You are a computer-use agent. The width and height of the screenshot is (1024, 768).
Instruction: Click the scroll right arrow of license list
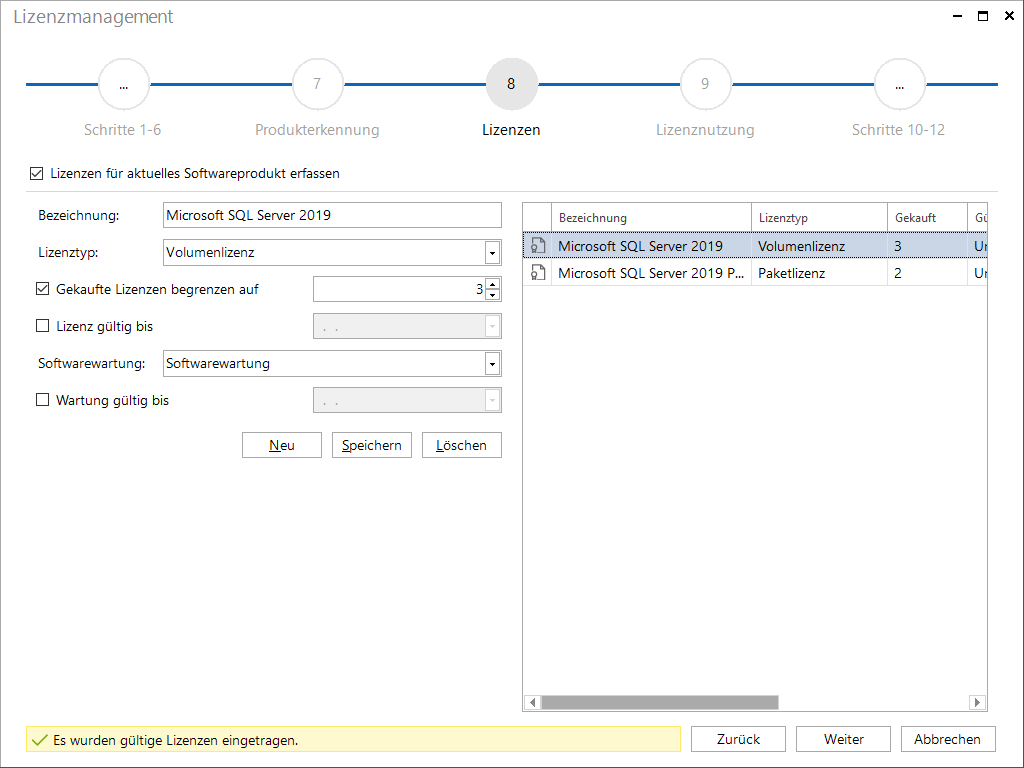click(x=977, y=702)
